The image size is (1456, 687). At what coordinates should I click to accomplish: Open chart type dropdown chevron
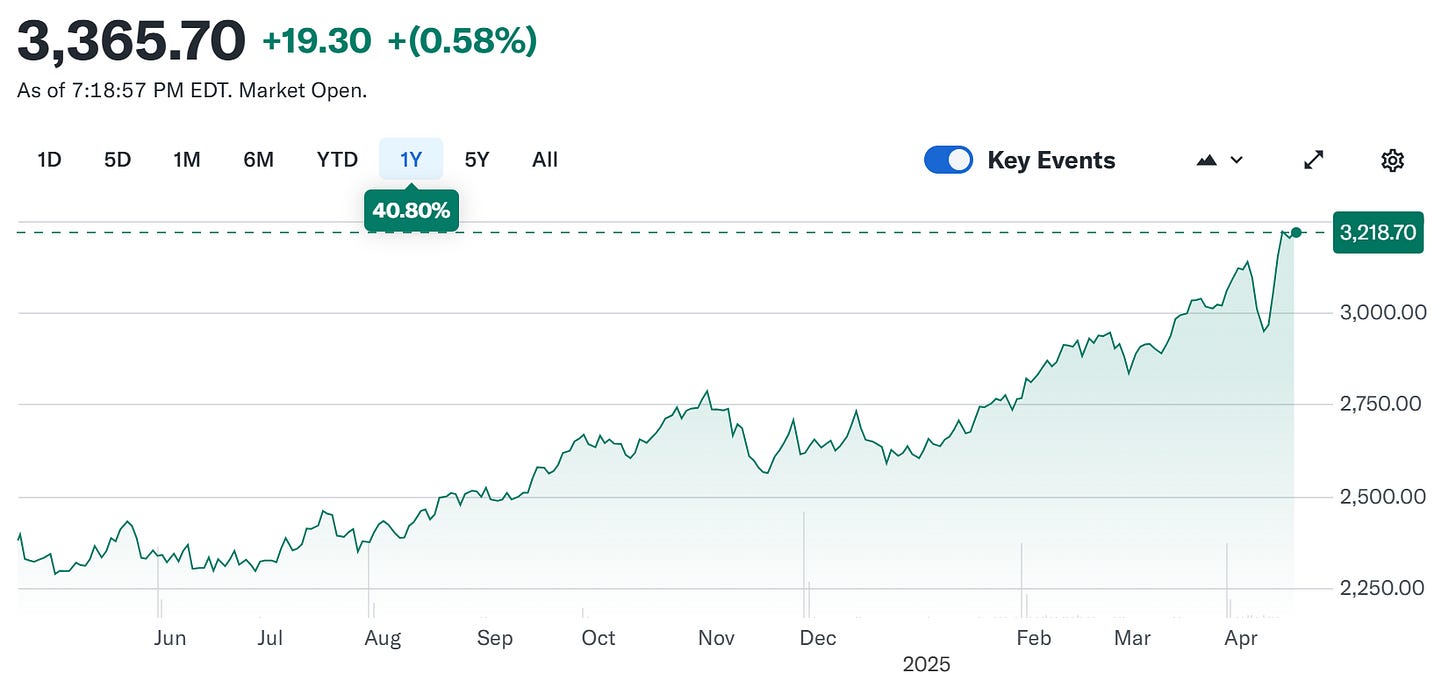tap(1236, 160)
